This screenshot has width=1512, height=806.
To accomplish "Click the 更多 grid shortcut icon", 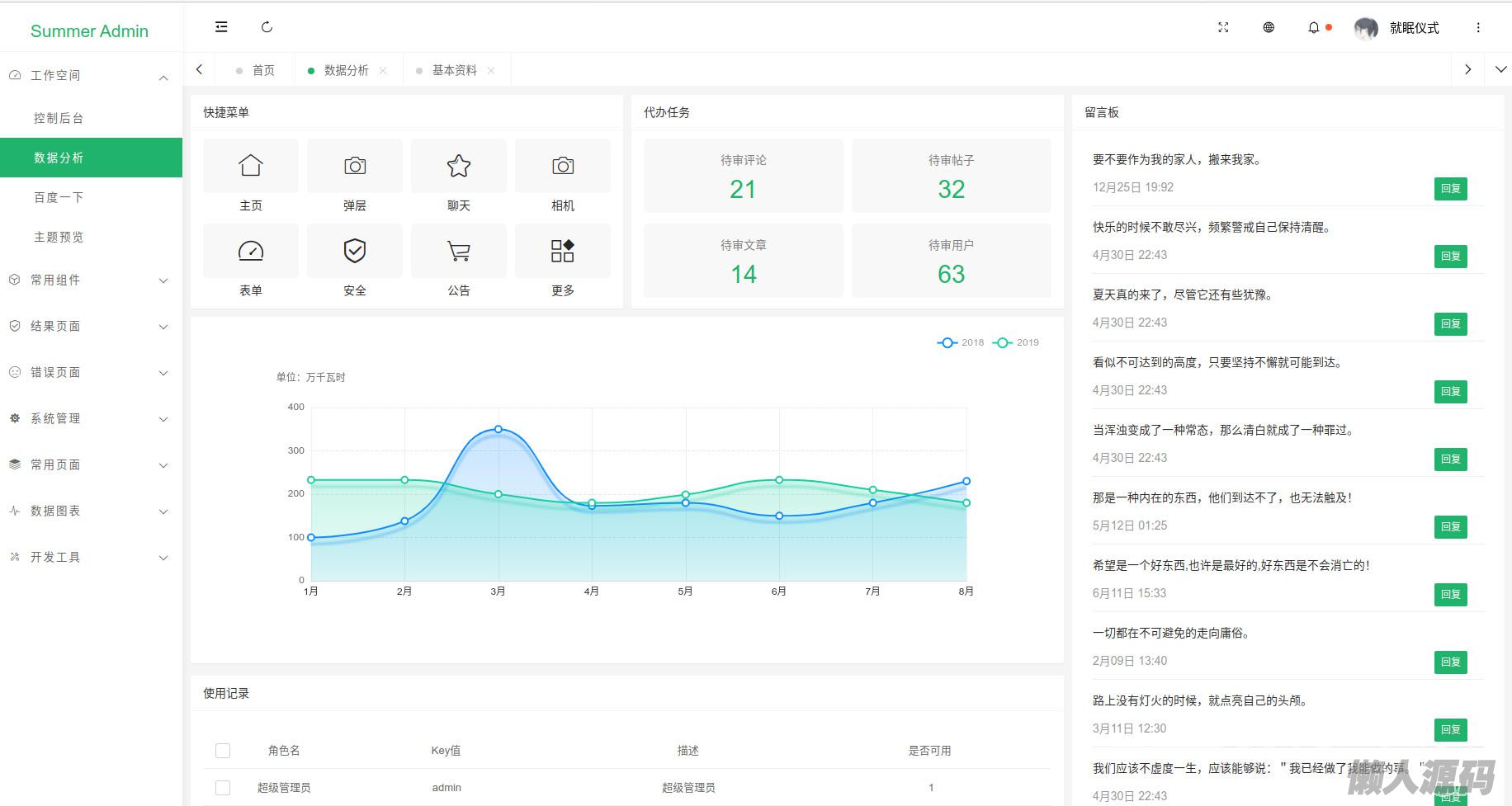I will pyautogui.click(x=563, y=251).
